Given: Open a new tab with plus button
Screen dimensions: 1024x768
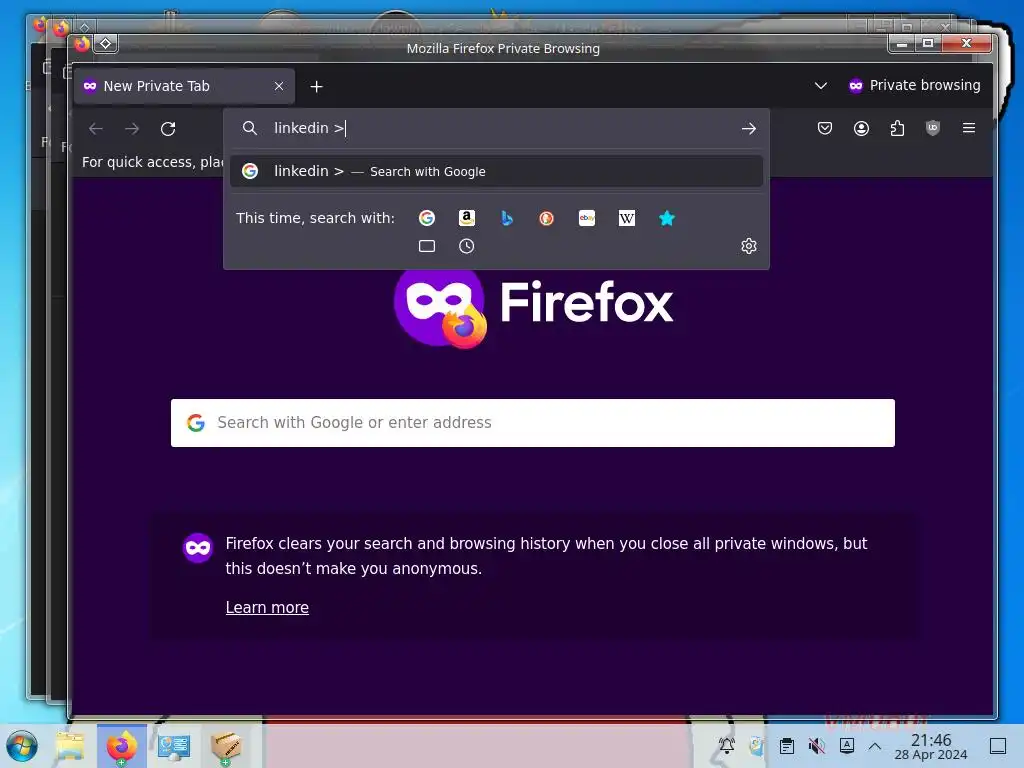Looking at the screenshot, I should 316,86.
